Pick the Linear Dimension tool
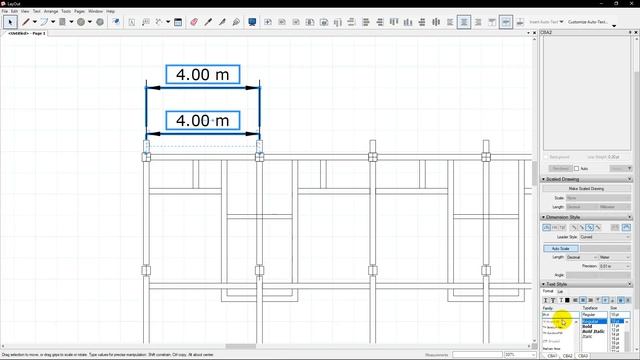 [159, 22]
